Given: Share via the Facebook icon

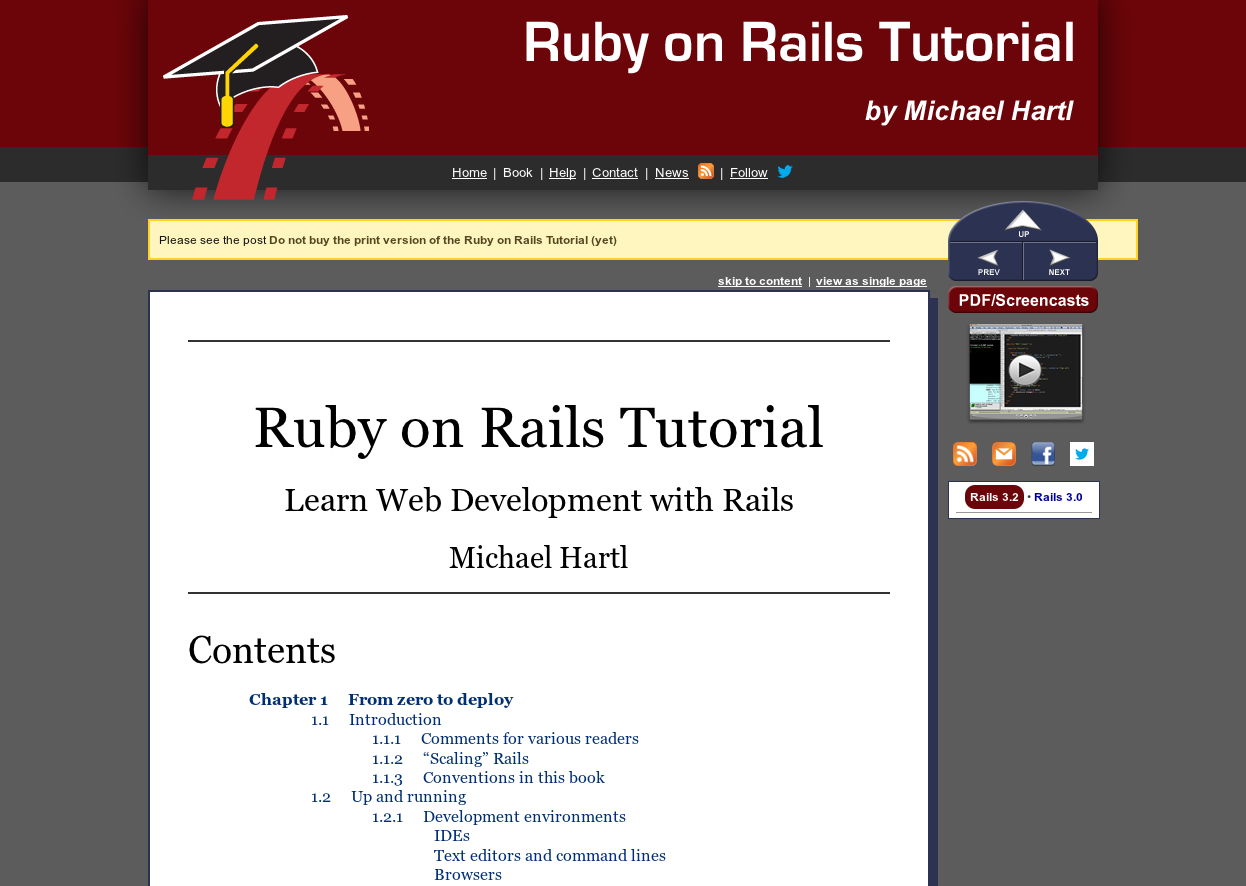Looking at the screenshot, I should pos(1043,454).
